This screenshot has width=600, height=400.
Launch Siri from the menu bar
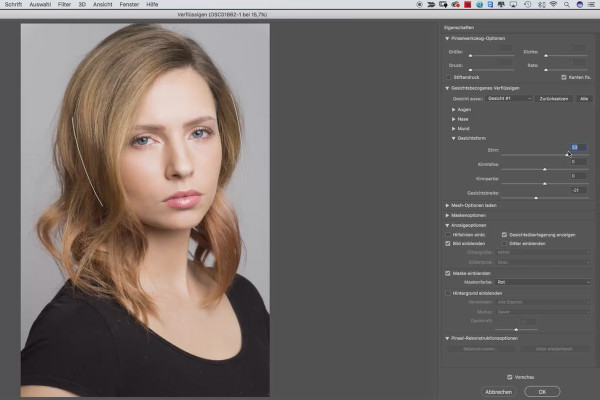580,5
